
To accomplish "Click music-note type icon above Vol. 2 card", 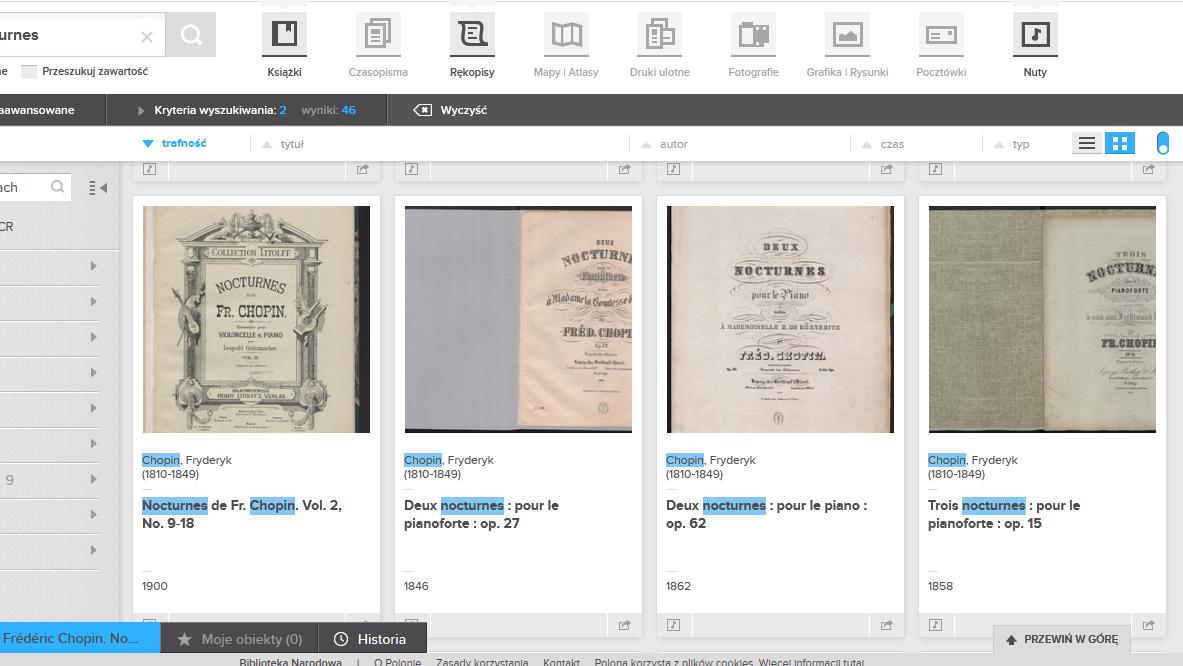I will pos(149,169).
